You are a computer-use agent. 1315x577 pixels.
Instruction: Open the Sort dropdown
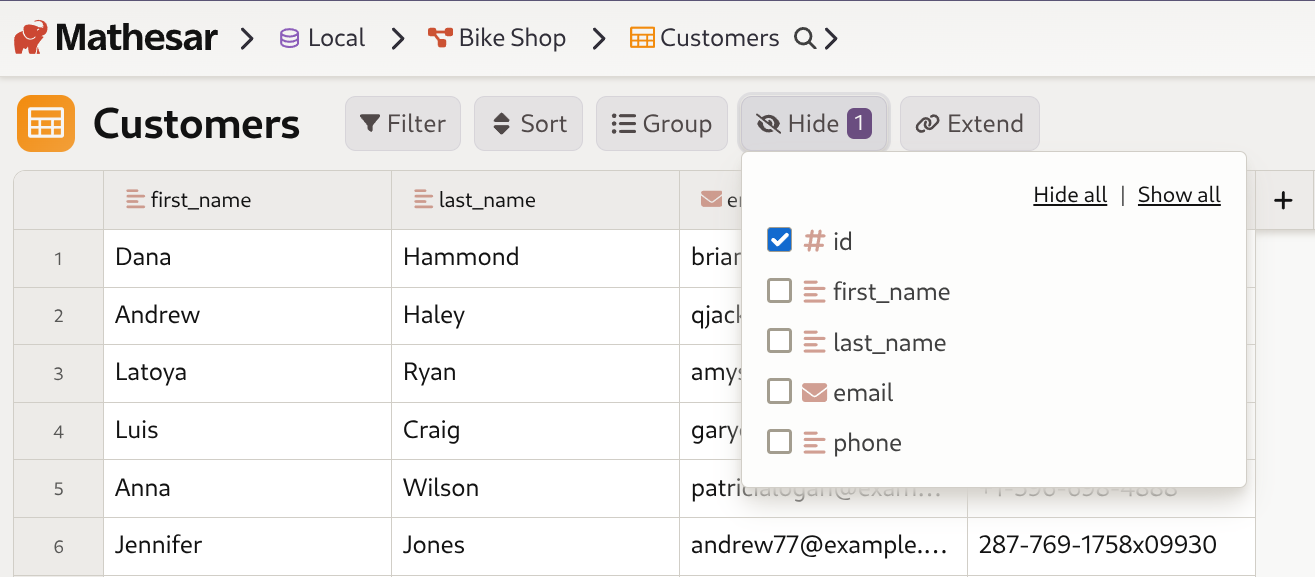(x=528, y=123)
